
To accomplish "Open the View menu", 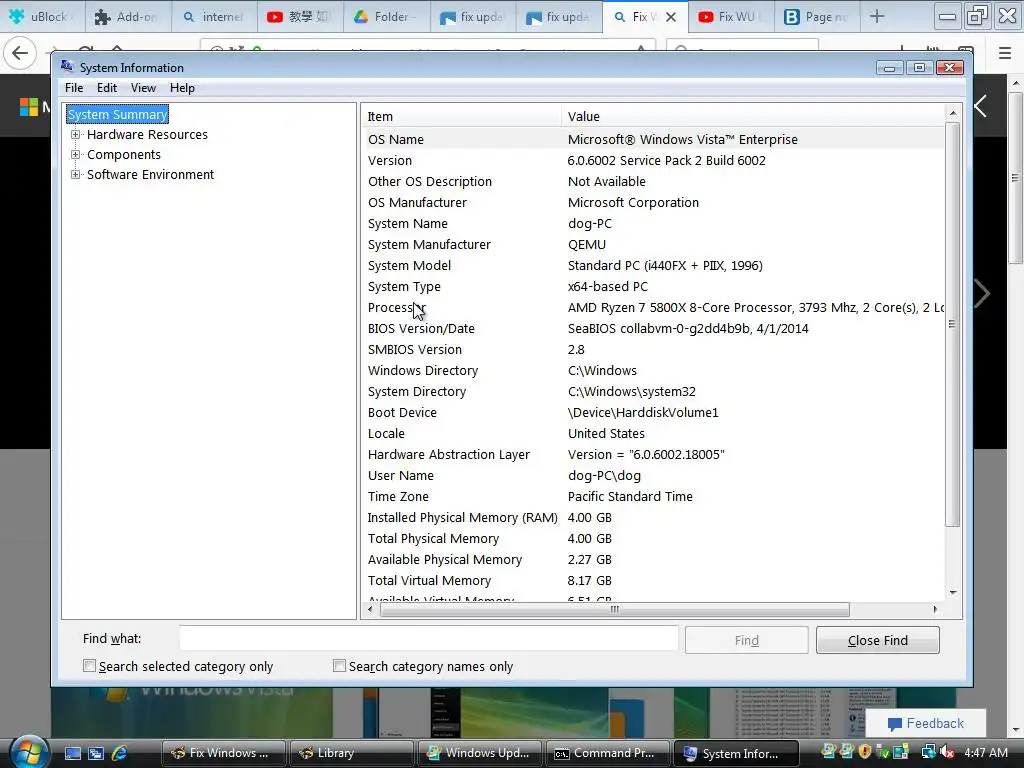I will coord(143,88).
